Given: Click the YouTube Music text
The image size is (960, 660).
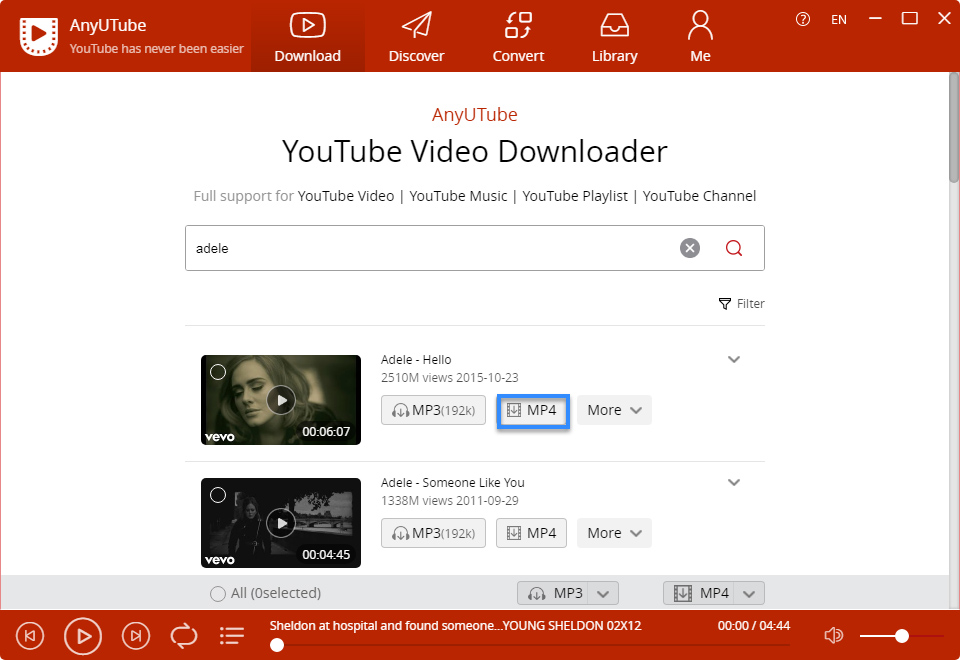Looking at the screenshot, I should 458,196.
